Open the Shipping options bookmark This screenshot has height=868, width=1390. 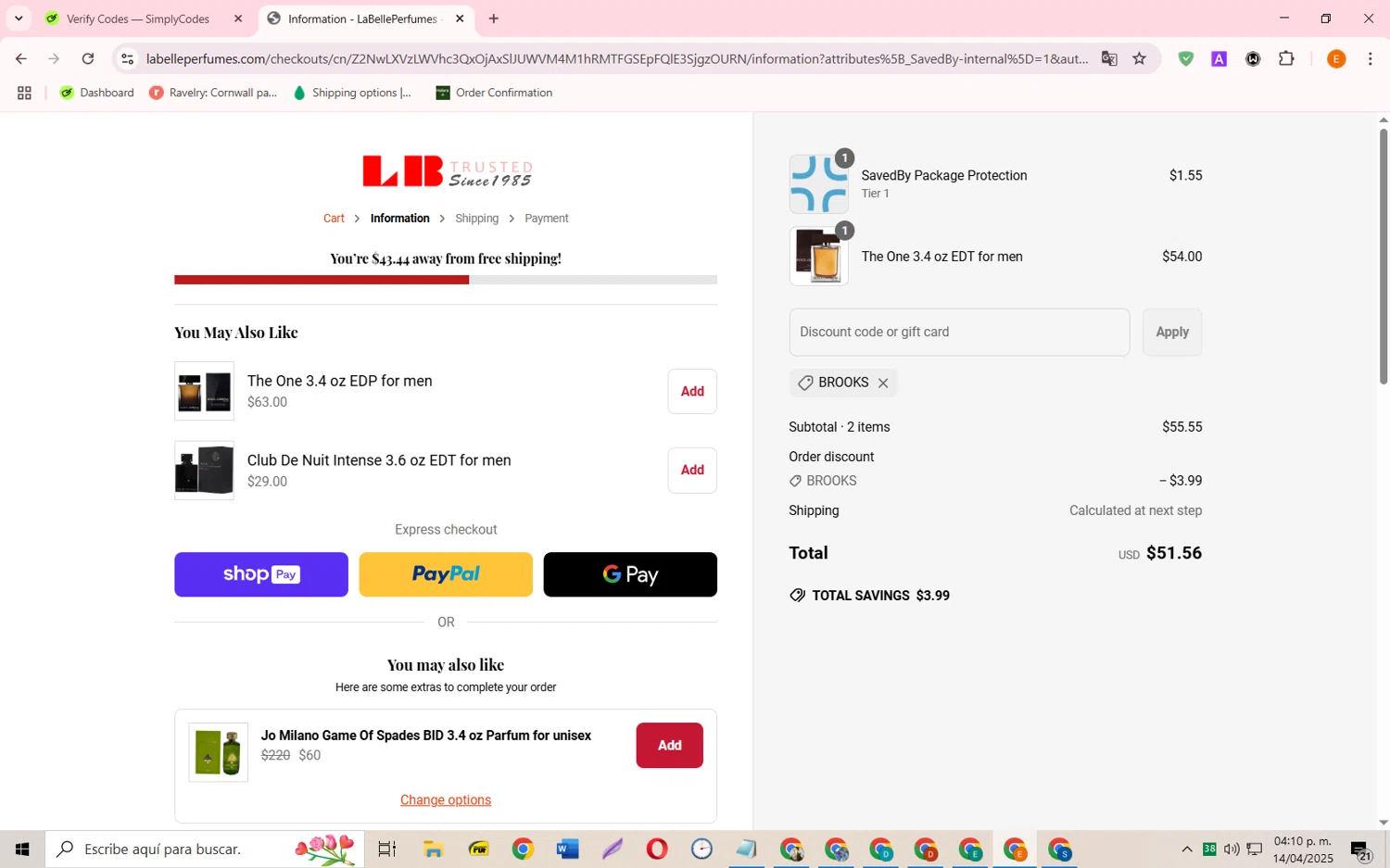click(x=352, y=93)
